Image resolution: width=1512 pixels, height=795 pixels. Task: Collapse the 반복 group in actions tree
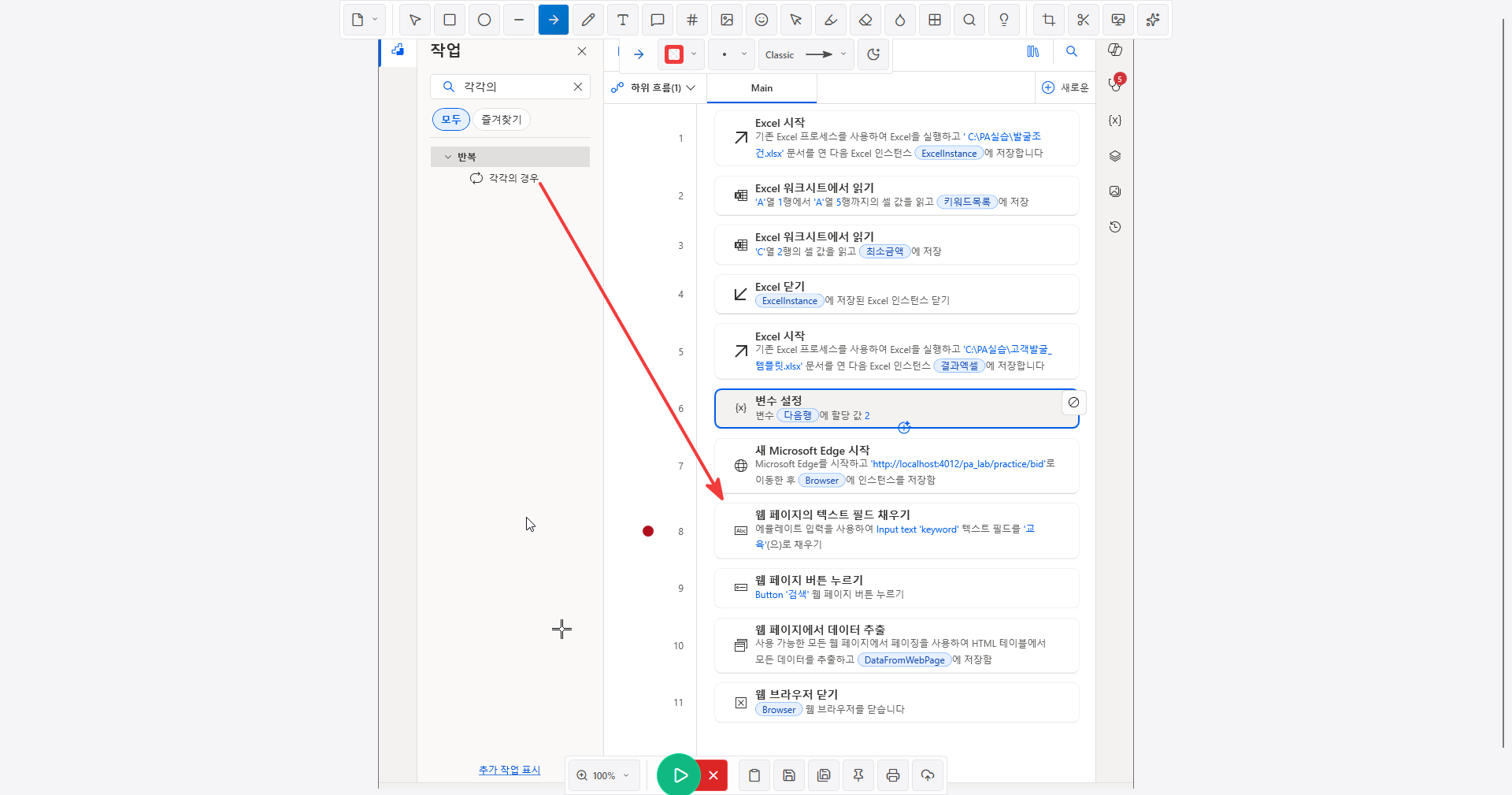[x=448, y=157]
